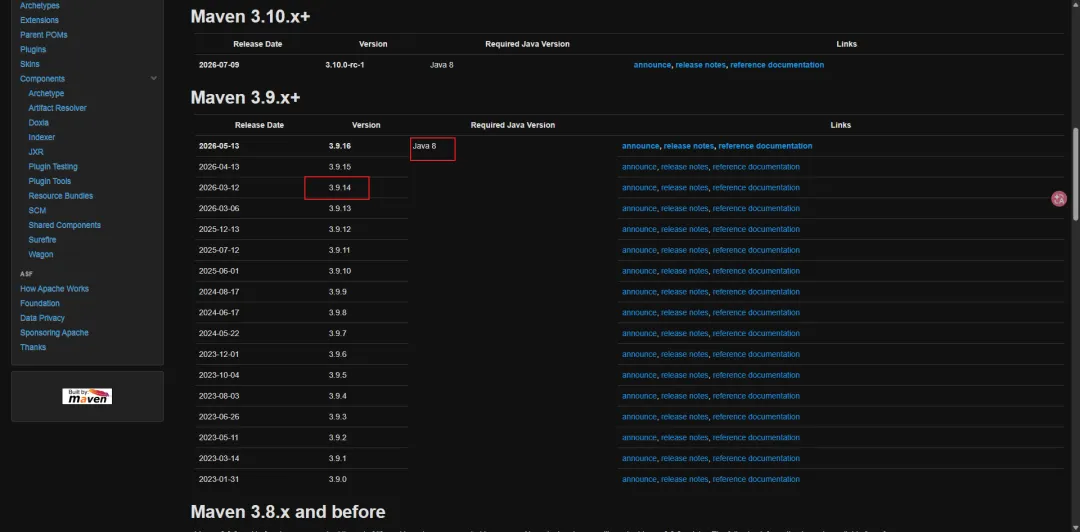Open release notes for 3.10.0-rc-1
This screenshot has width=1080, height=532.
[x=700, y=65]
